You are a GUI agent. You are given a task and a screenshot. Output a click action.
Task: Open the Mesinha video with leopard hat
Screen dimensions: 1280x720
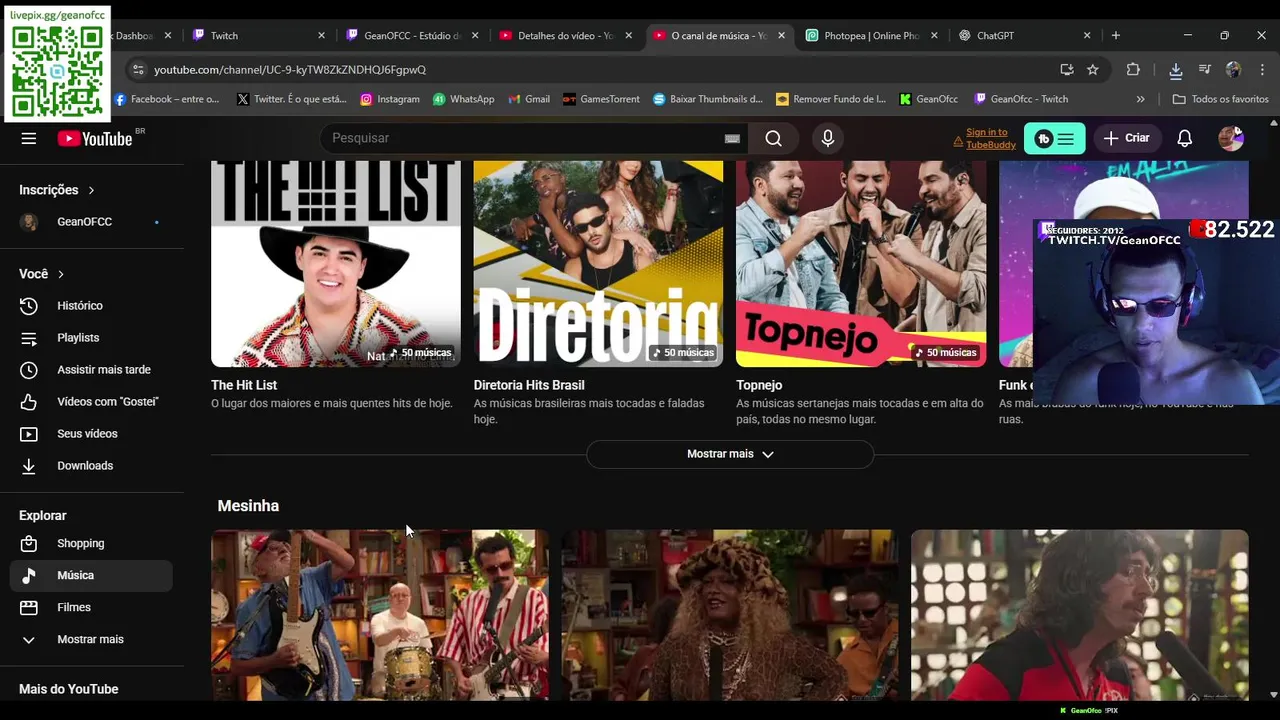(730, 615)
